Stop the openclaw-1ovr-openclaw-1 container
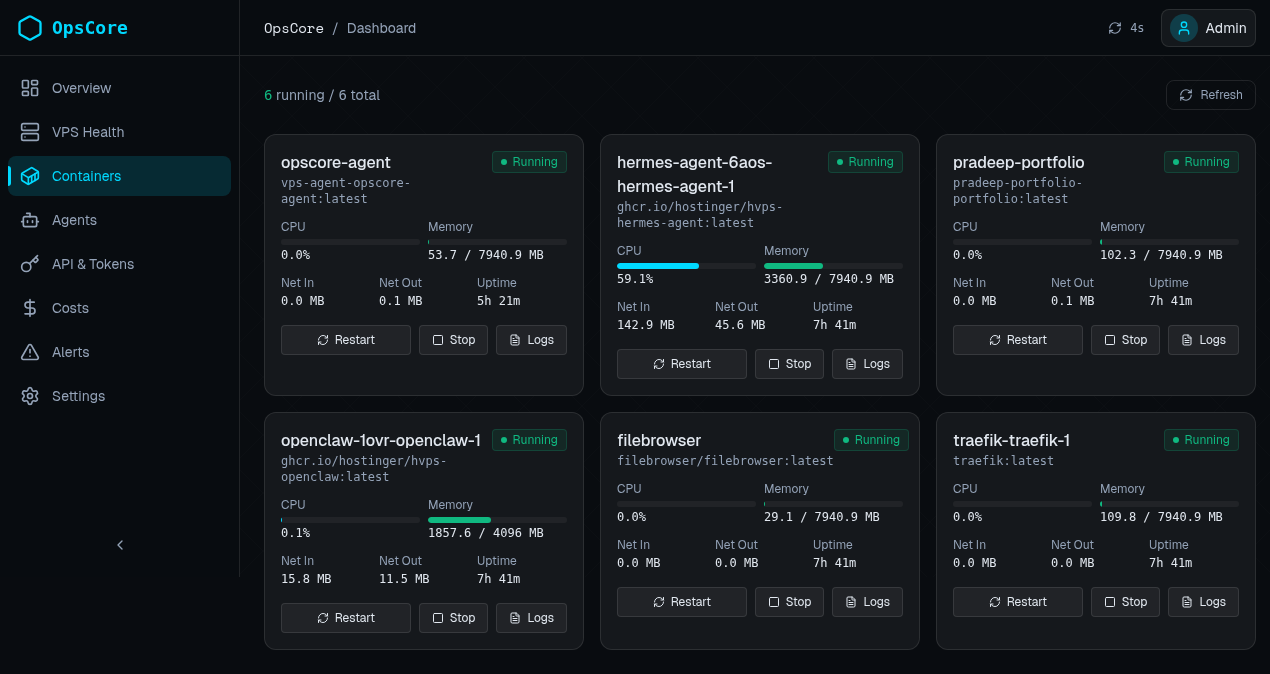The height and width of the screenshot is (674, 1270). (454, 618)
